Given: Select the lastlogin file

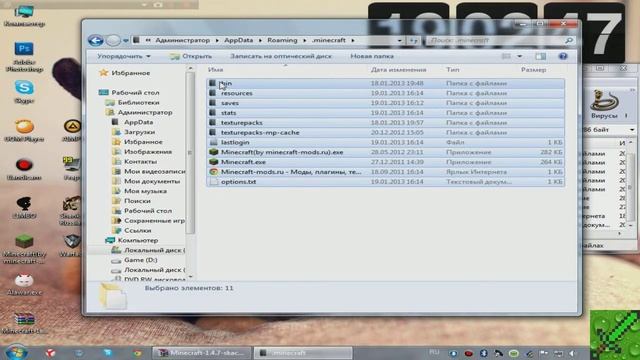Looking at the screenshot, I should pyautogui.click(x=386, y=142).
